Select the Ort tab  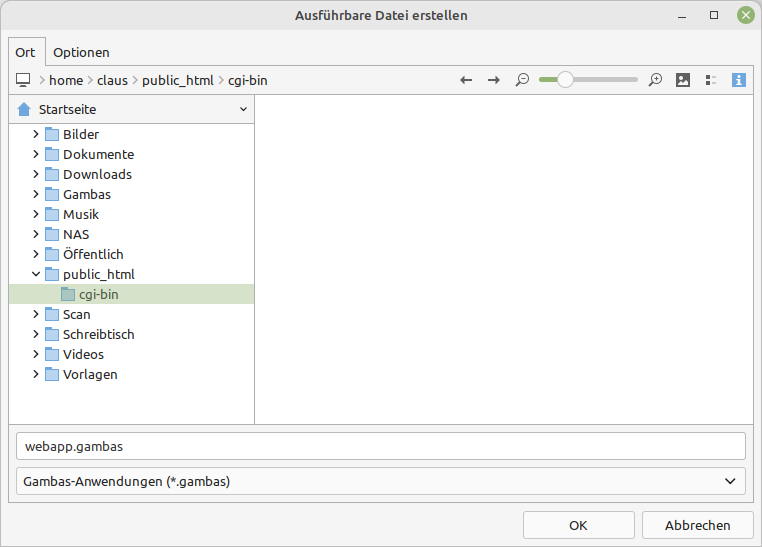pyautogui.click(x=25, y=52)
